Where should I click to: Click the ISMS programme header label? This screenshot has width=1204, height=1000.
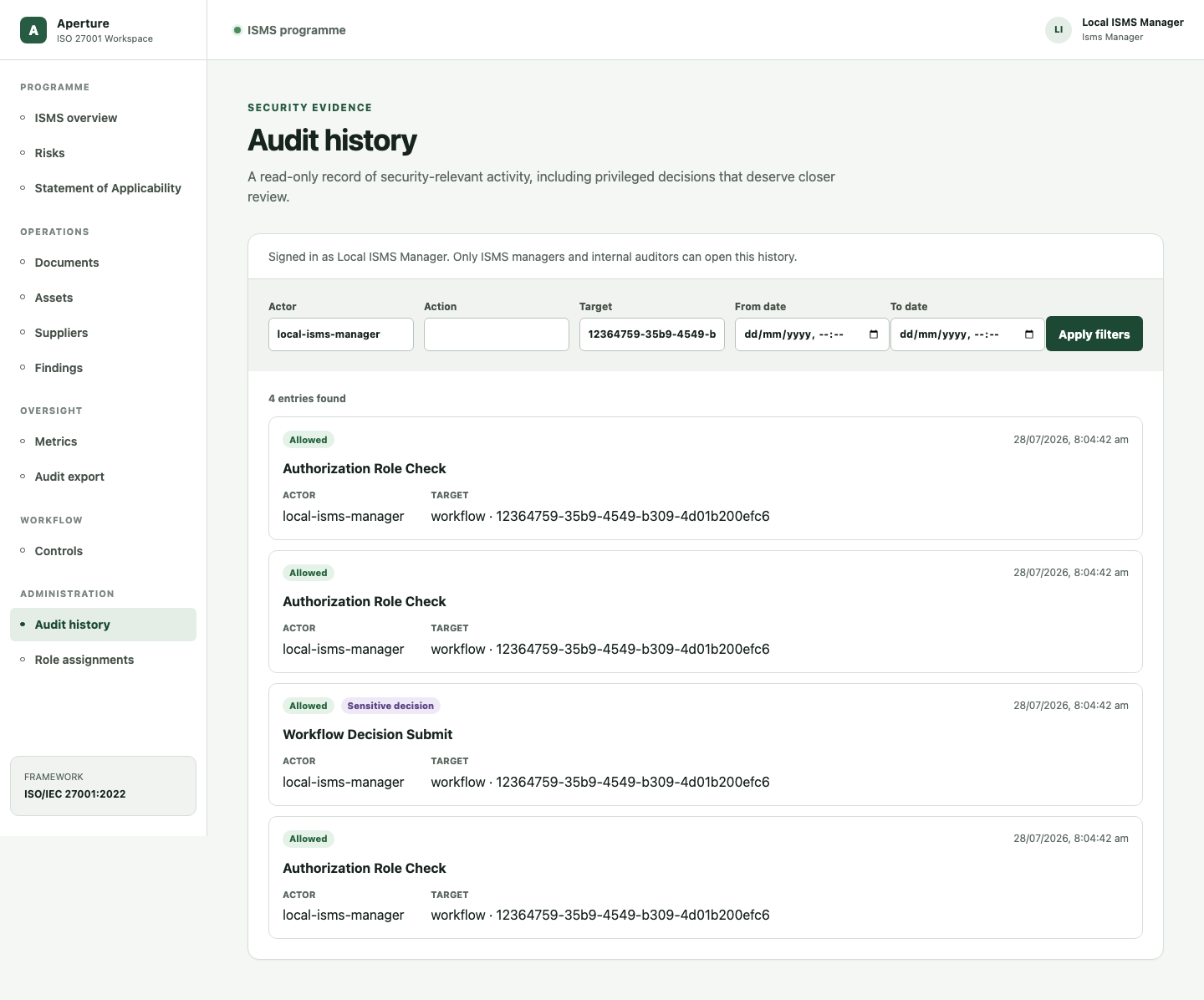296,30
